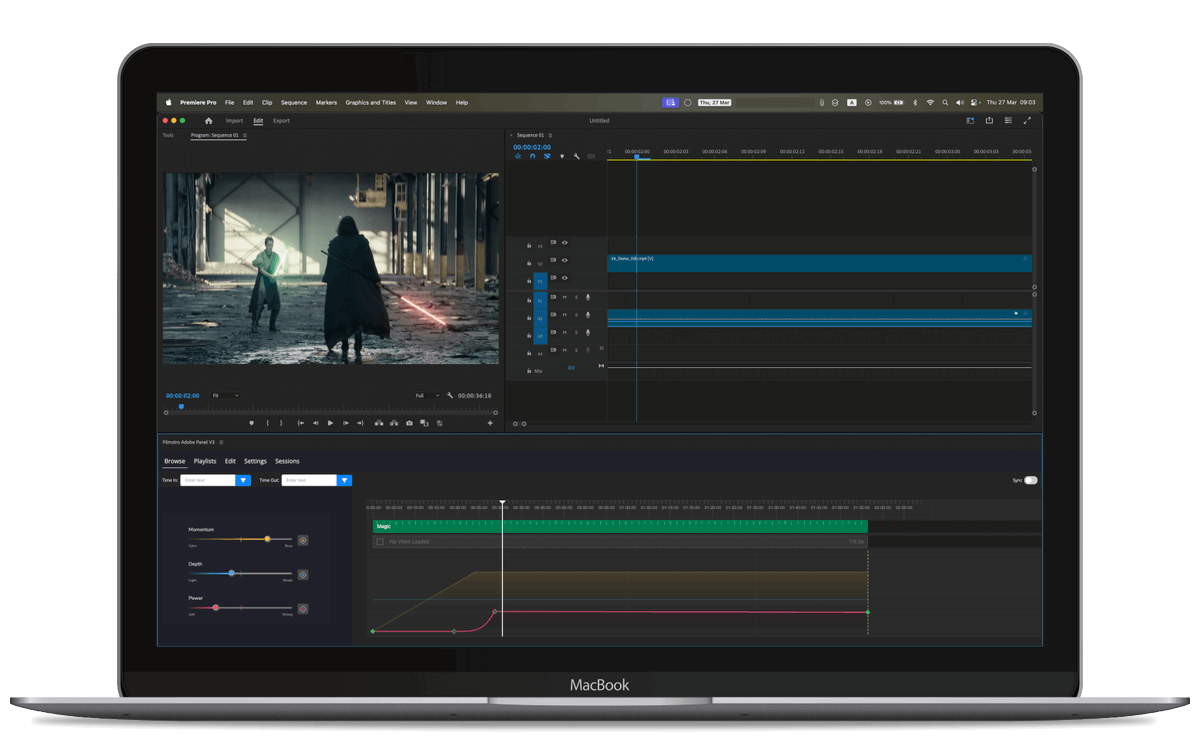This screenshot has height=743, width=1200.
Task: Click Import in the top workspace bar
Action: pyautogui.click(x=234, y=121)
